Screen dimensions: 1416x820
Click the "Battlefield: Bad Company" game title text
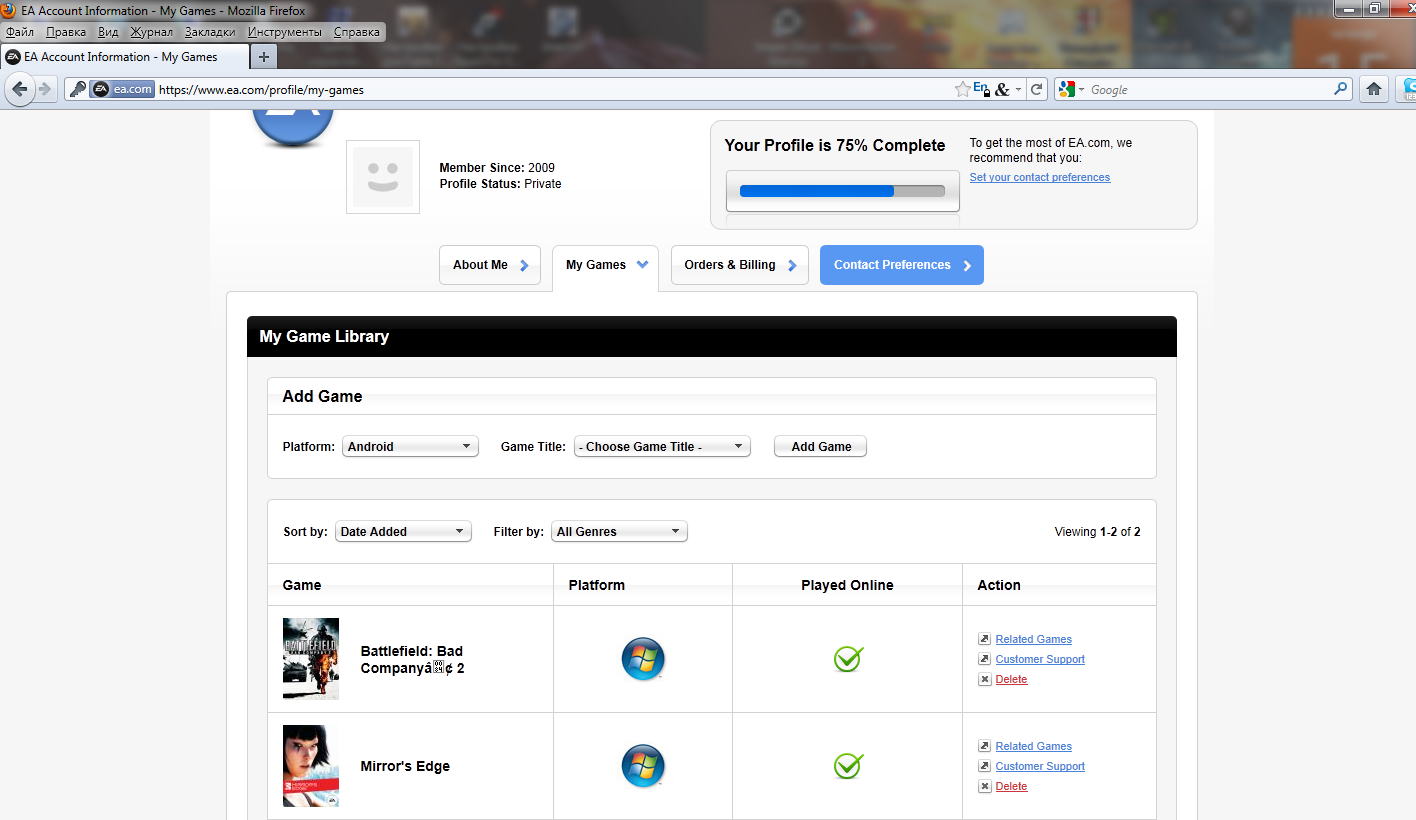coord(412,660)
